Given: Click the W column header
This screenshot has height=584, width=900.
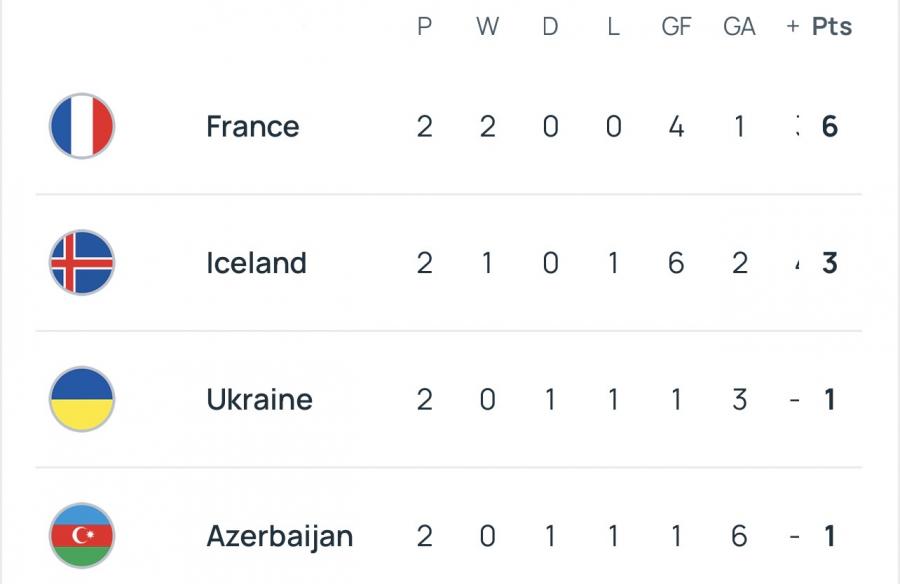Looking at the screenshot, I should click(x=487, y=27).
